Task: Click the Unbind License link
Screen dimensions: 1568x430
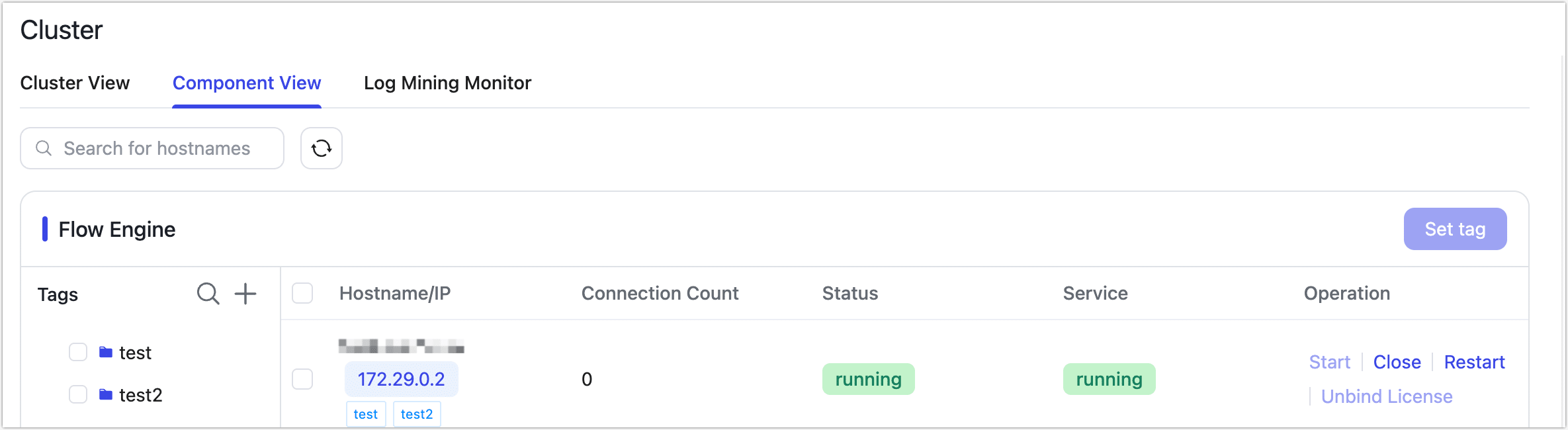Action: (1387, 396)
